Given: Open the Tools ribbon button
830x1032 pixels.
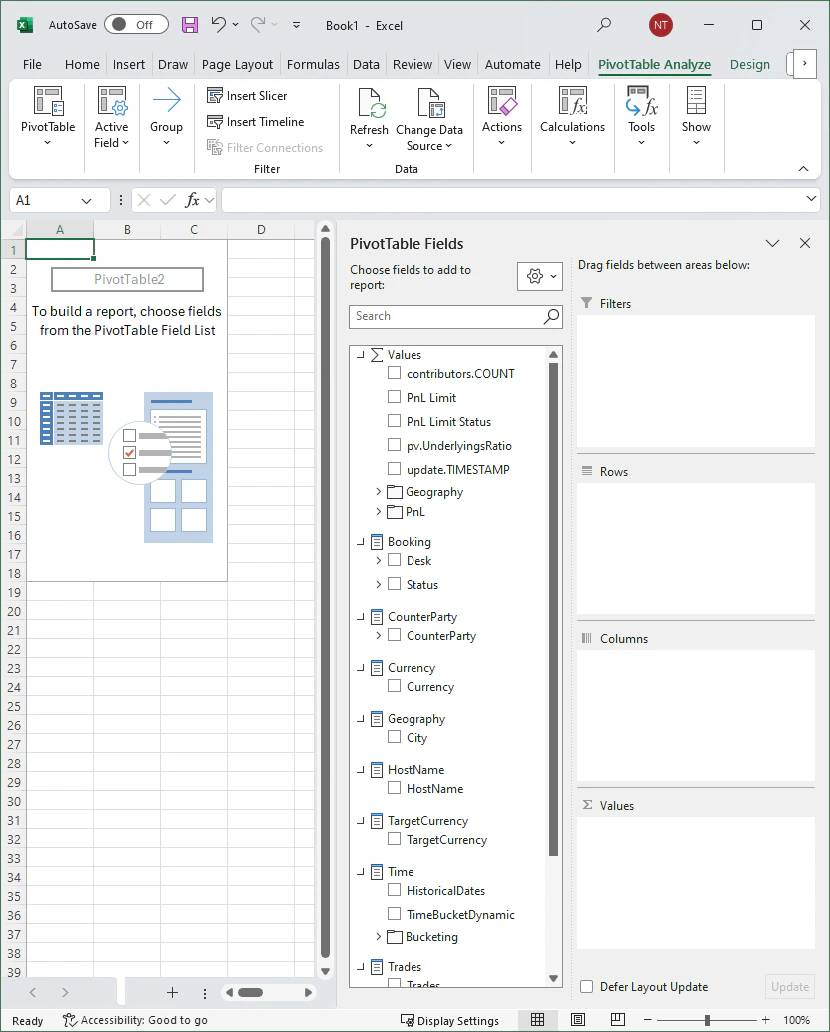Looking at the screenshot, I should 642,117.
